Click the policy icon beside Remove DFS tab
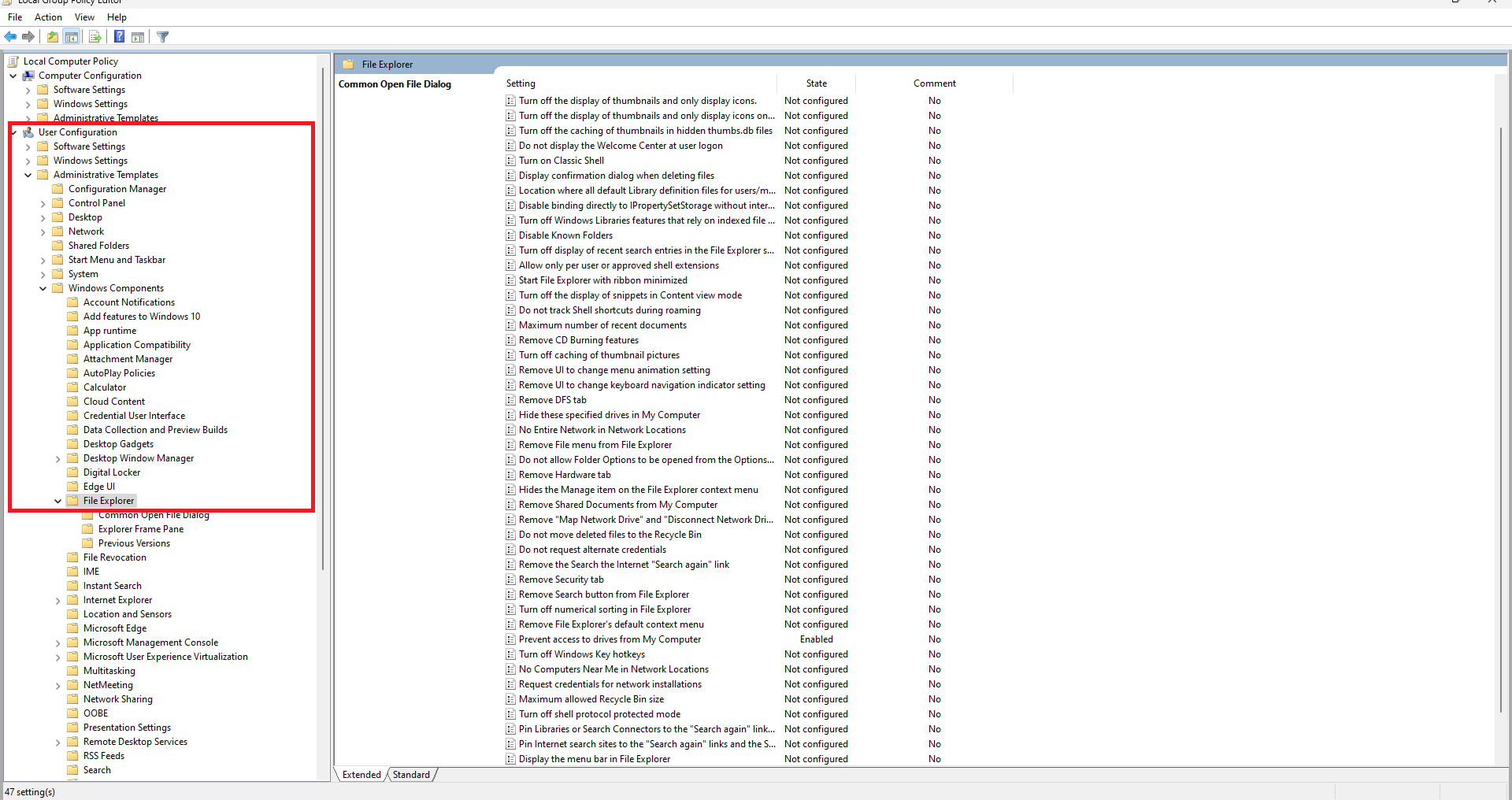This screenshot has width=1512, height=800. [x=510, y=400]
